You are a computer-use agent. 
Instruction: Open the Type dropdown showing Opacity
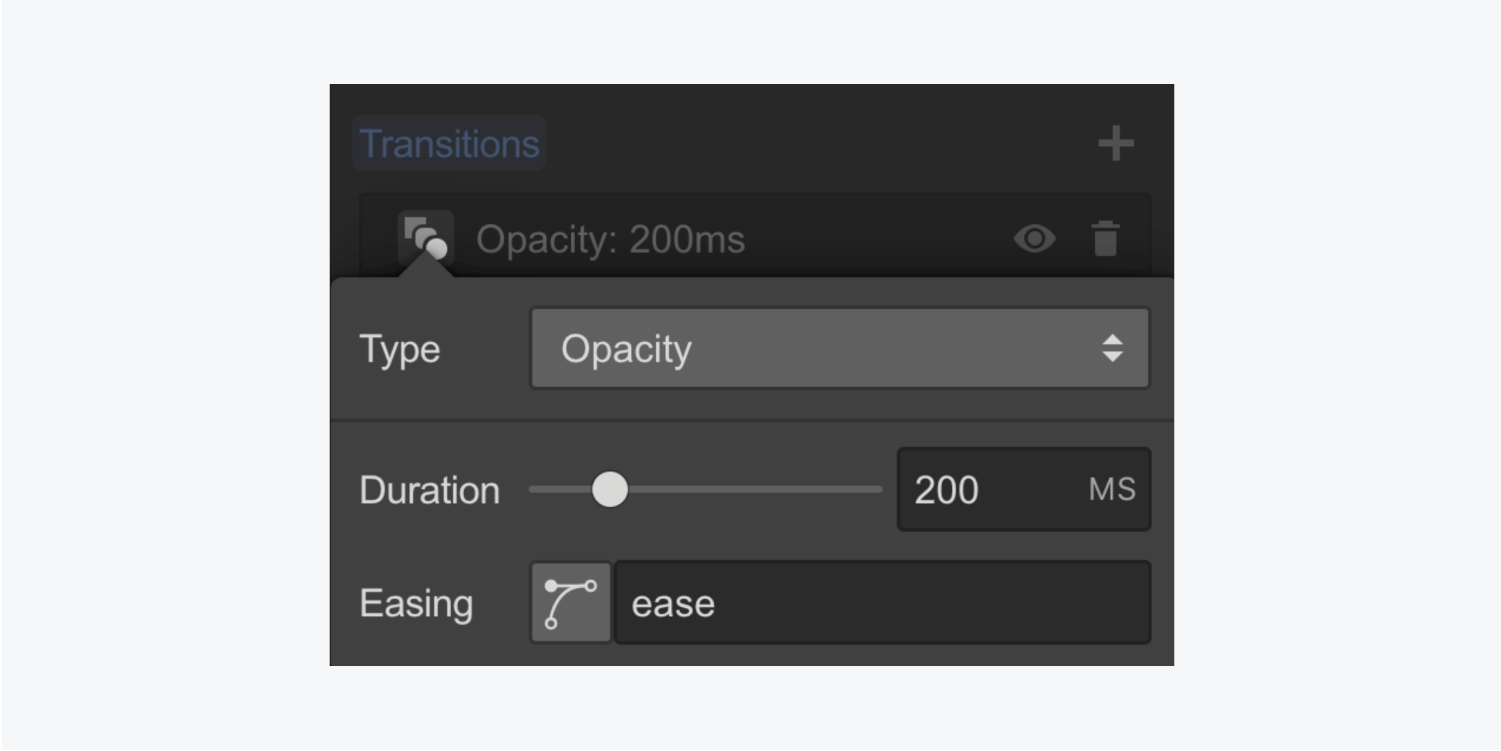[x=820, y=349]
